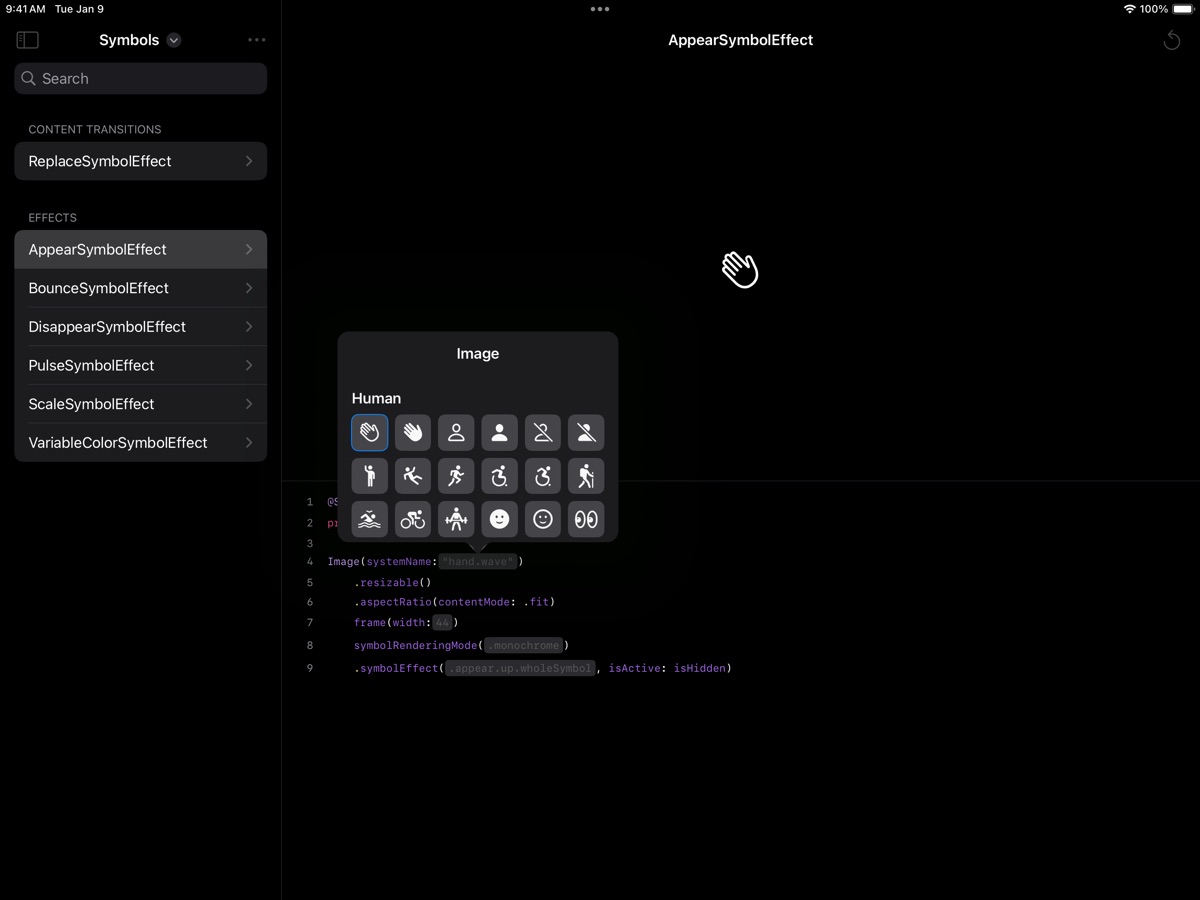Tap the waving hand preview image

point(740,269)
